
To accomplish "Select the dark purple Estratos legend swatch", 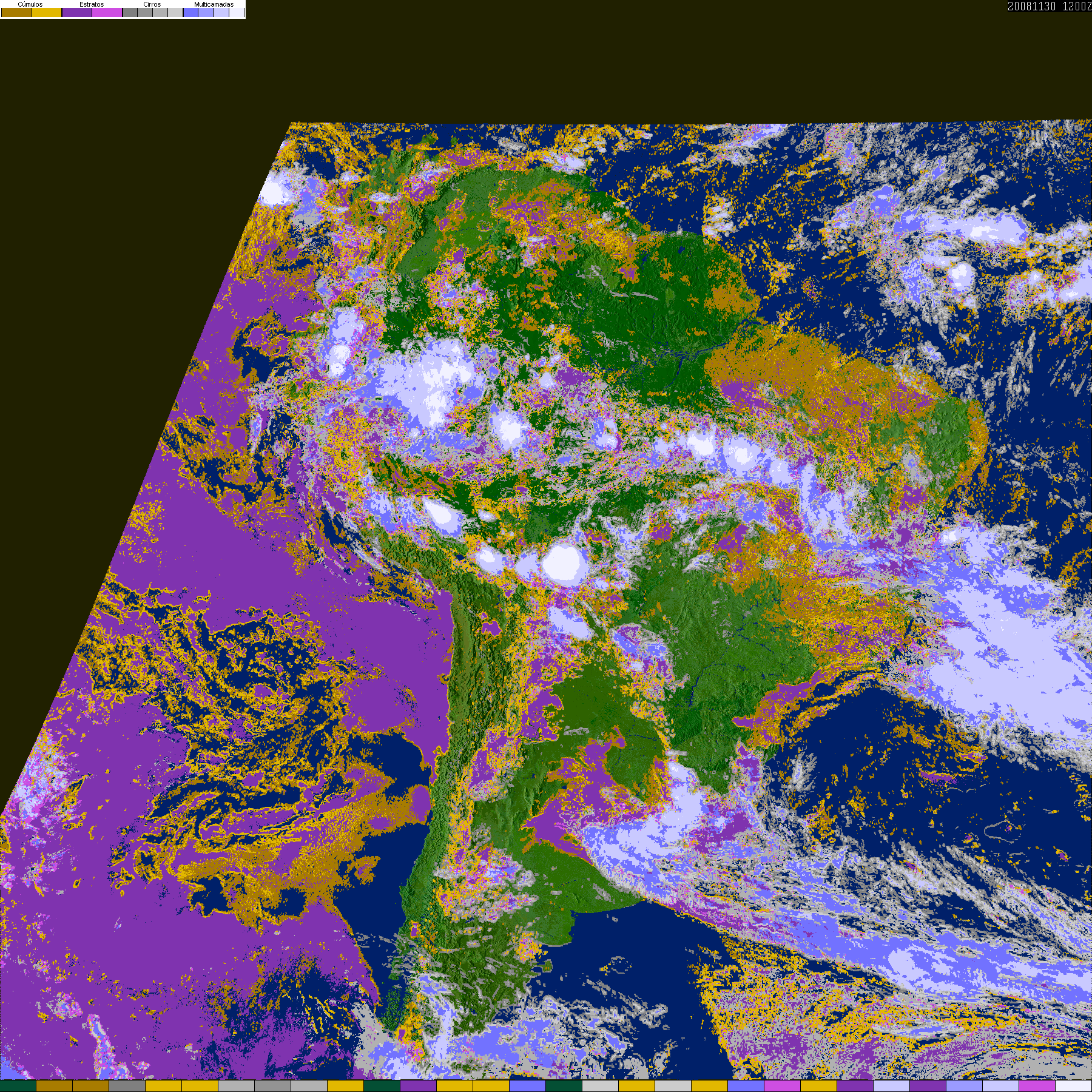I will click(77, 12).
